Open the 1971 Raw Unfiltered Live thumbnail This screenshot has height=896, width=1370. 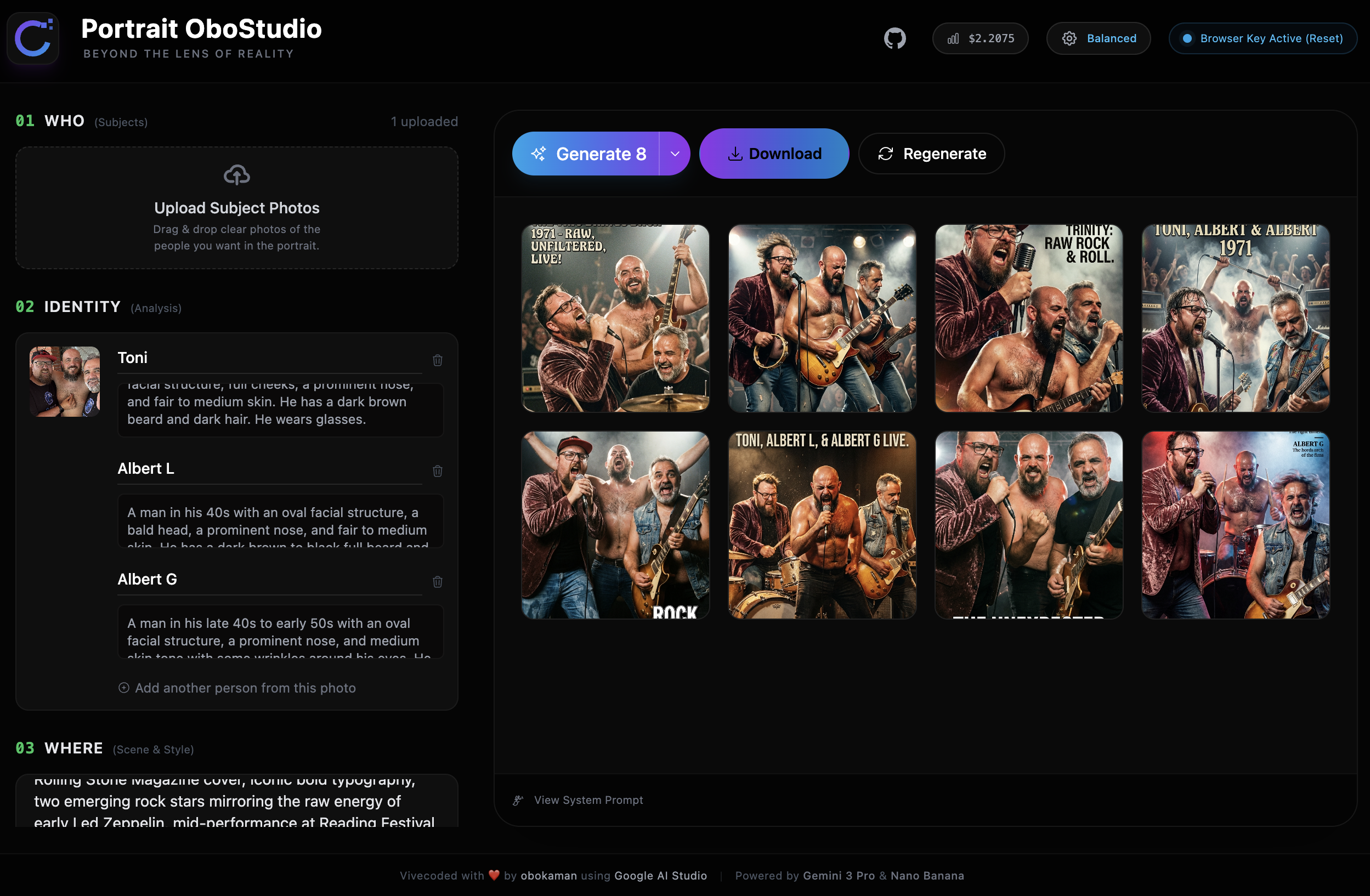[x=615, y=318]
